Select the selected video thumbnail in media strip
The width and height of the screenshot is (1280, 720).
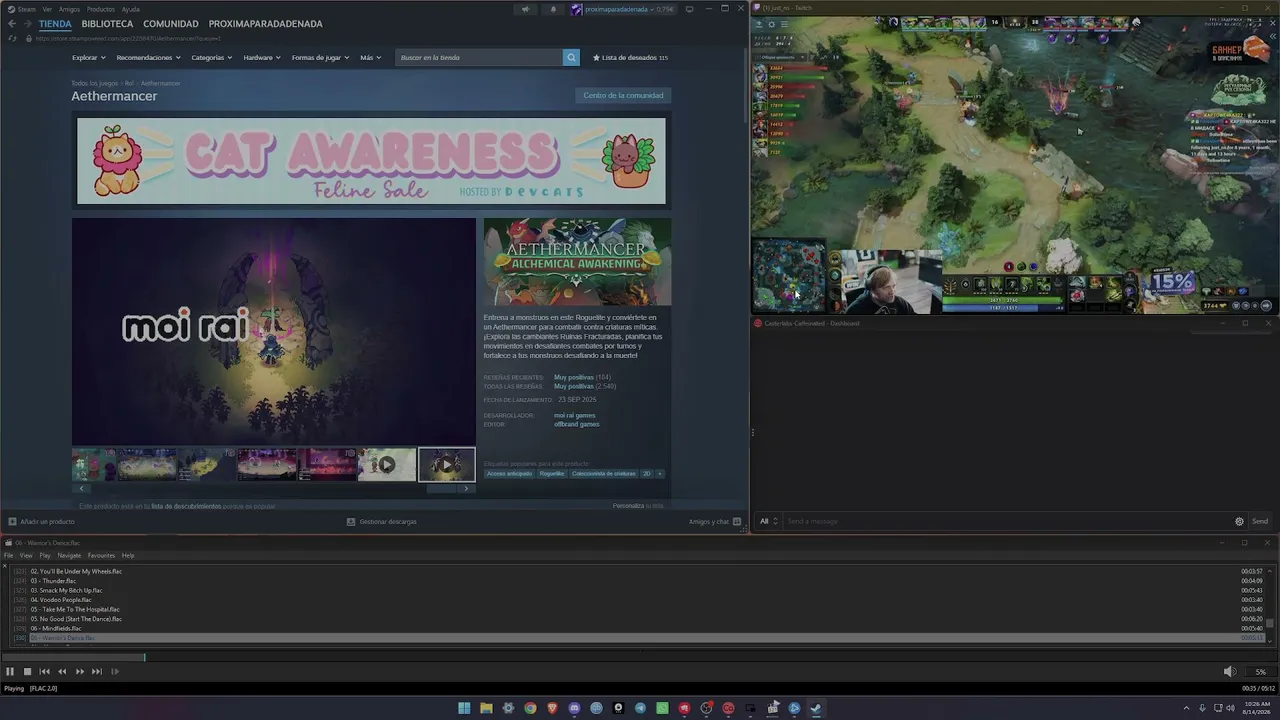pos(447,464)
